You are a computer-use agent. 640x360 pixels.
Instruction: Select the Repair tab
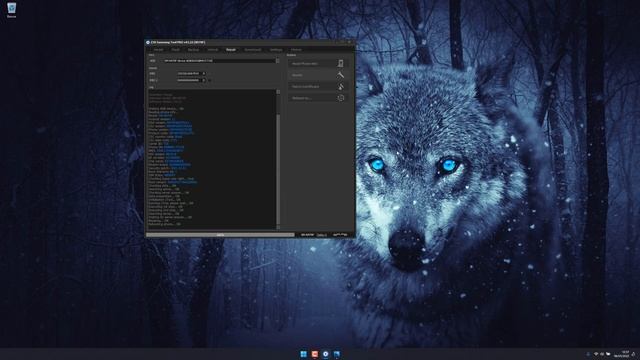click(x=231, y=50)
